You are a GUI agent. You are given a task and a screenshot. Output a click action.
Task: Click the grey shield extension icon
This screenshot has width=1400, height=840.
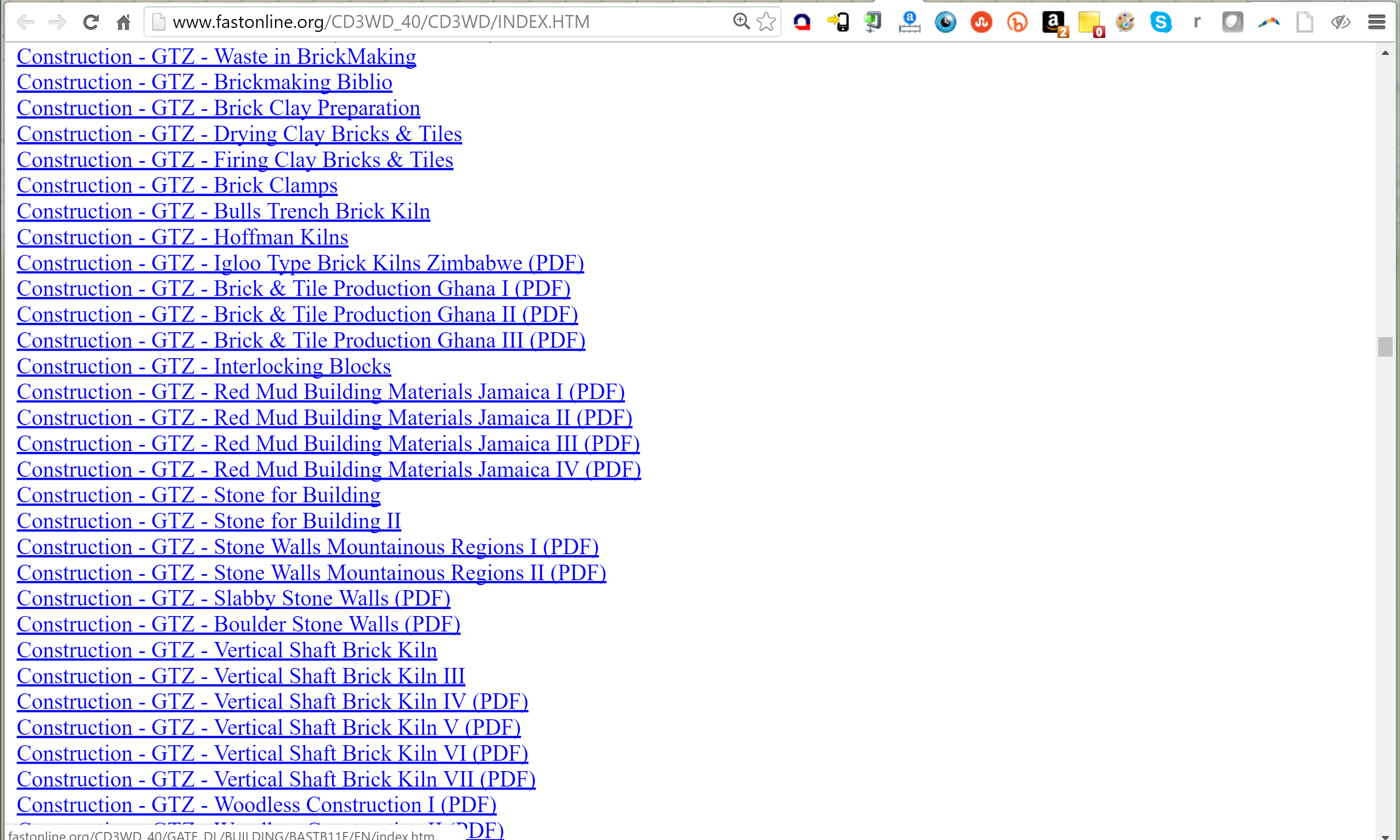point(1232,22)
